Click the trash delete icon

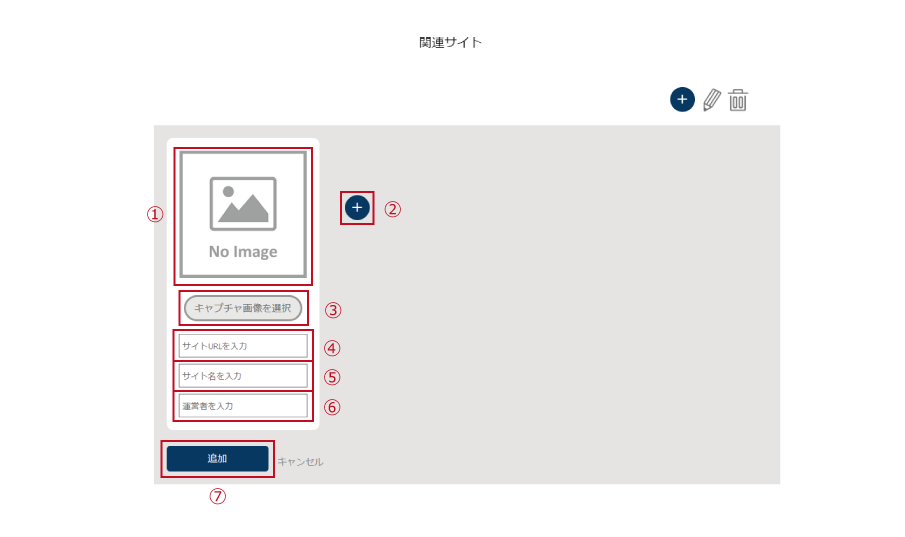click(738, 100)
